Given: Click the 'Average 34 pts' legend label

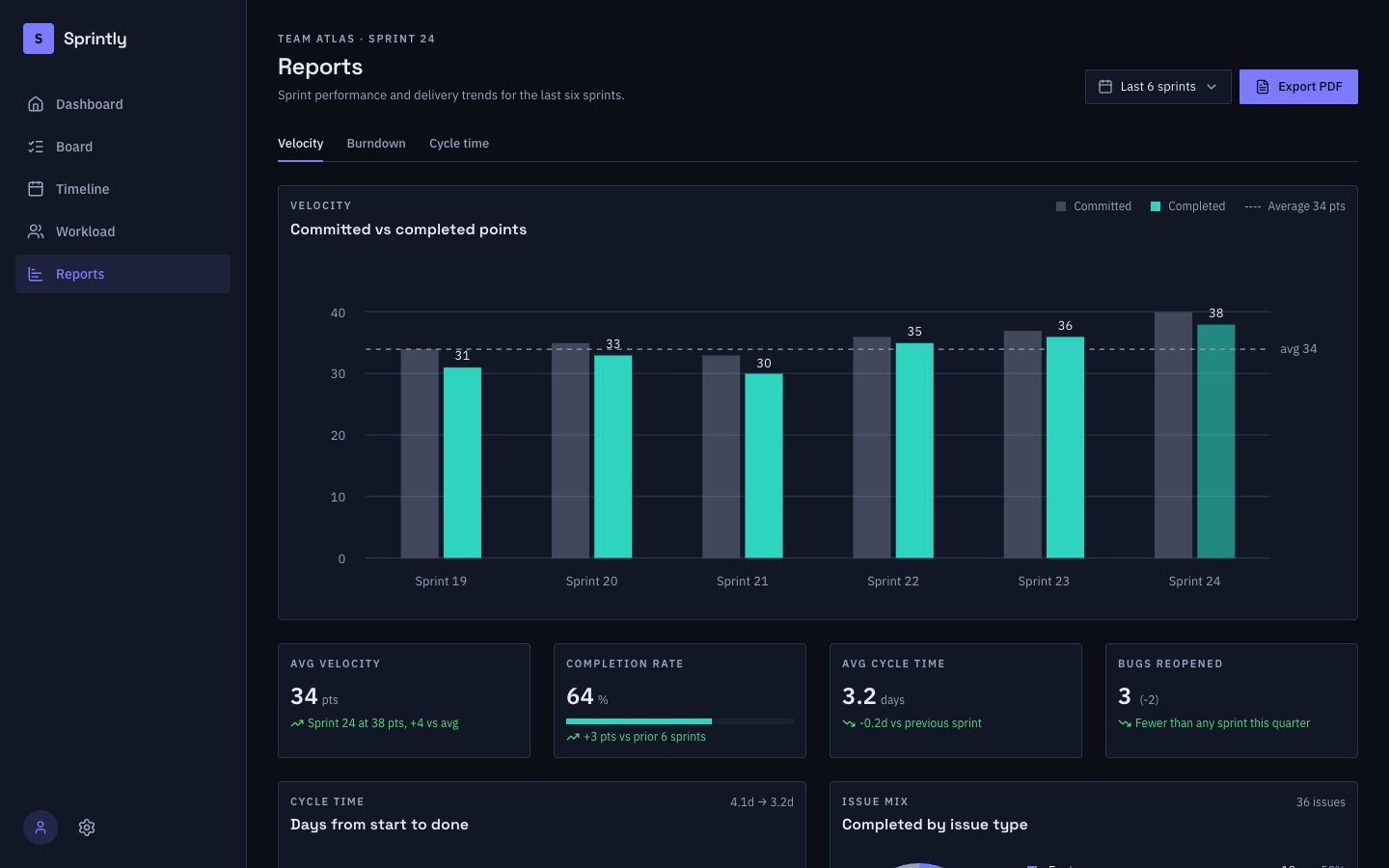Looking at the screenshot, I should (x=1306, y=206).
